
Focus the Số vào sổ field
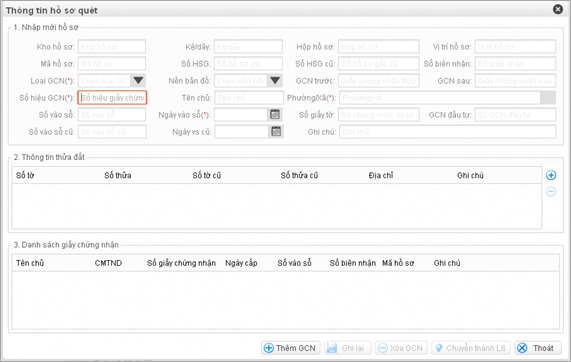pyautogui.click(x=112, y=115)
